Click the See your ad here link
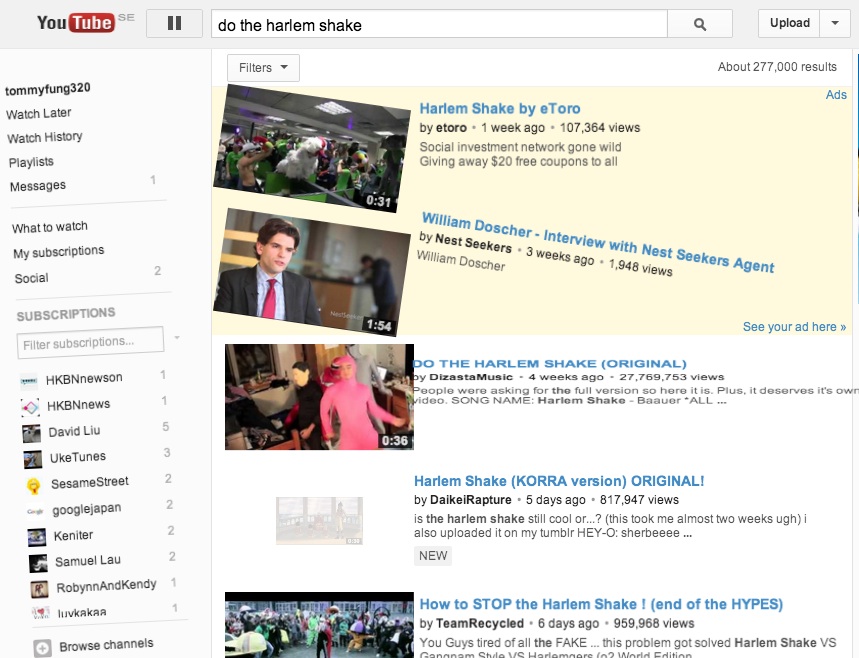This screenshot has width=859, height=658. tap(794, 327)
